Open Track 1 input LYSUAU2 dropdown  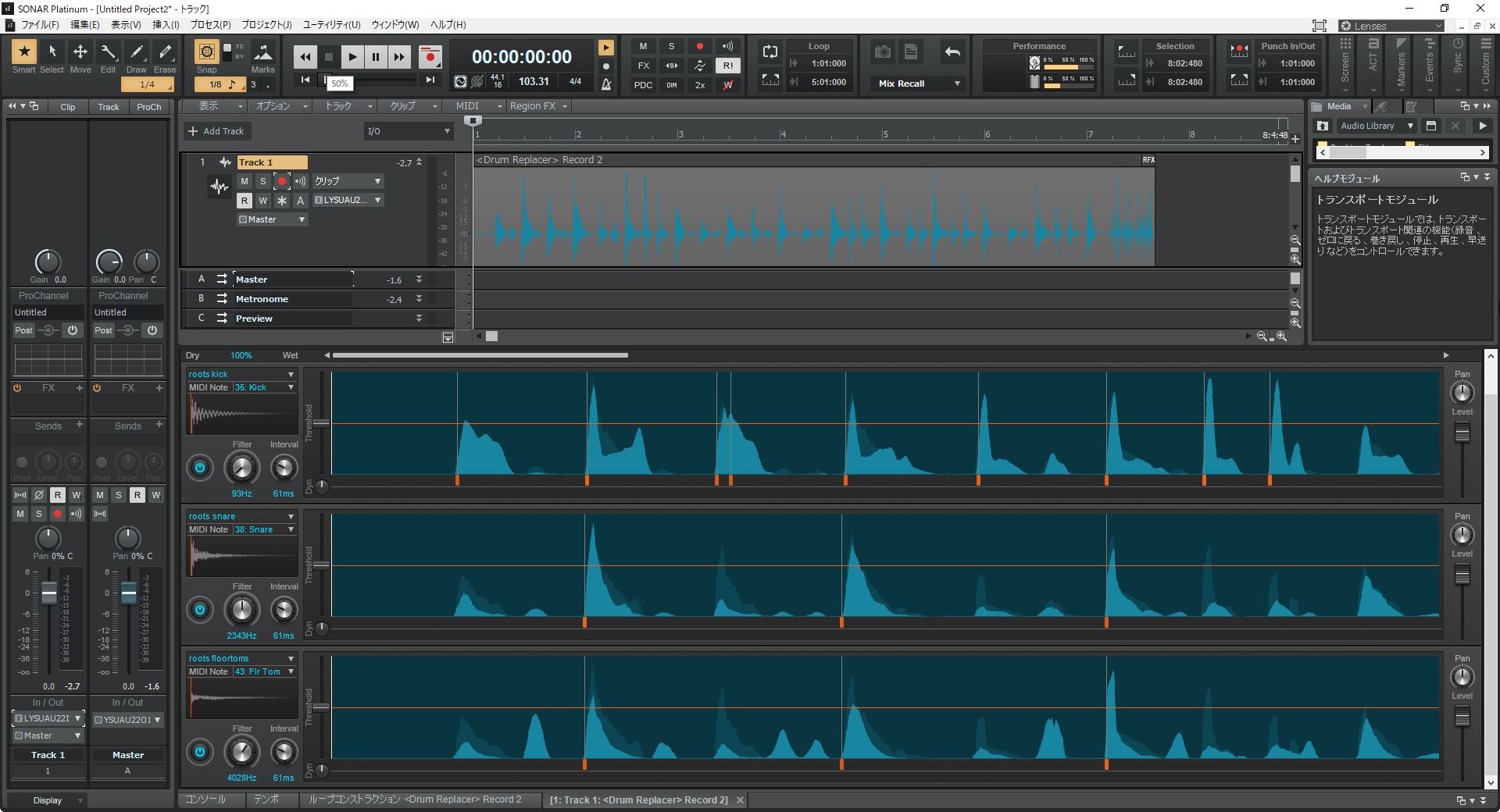pos(348,201)
